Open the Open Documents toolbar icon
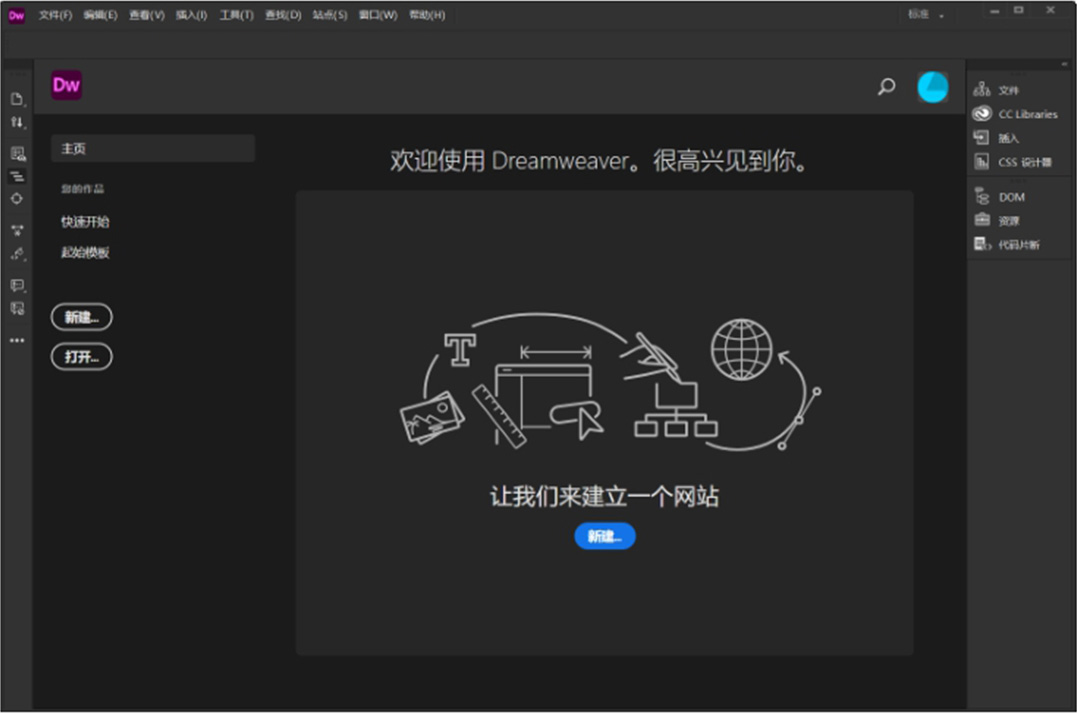The width and height of the screenshot is (1077, 713). point(17,100)
